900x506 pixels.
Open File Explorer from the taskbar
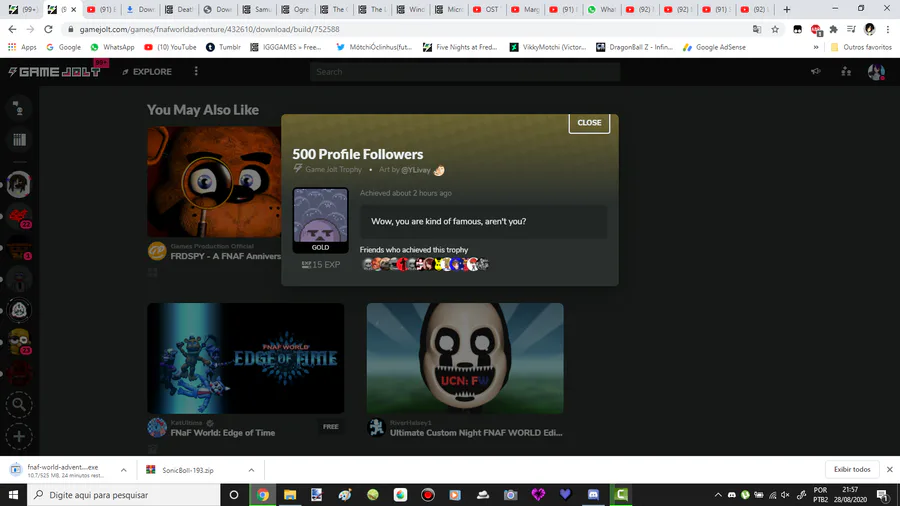290,495
